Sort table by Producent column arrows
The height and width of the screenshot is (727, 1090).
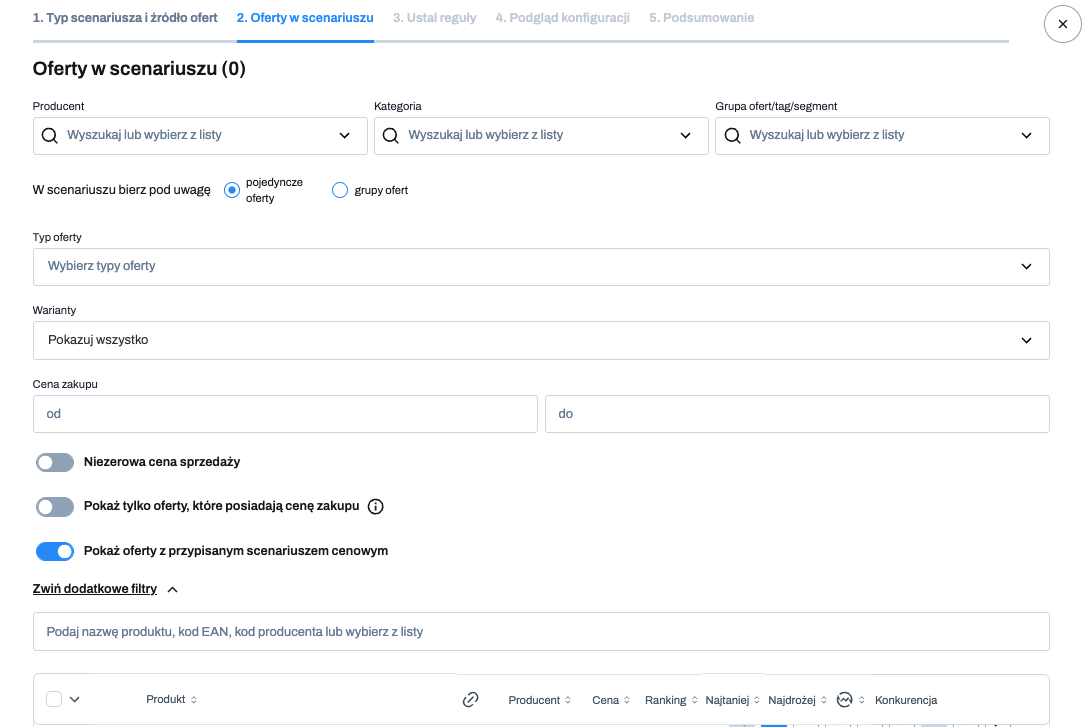pos(568,700)
